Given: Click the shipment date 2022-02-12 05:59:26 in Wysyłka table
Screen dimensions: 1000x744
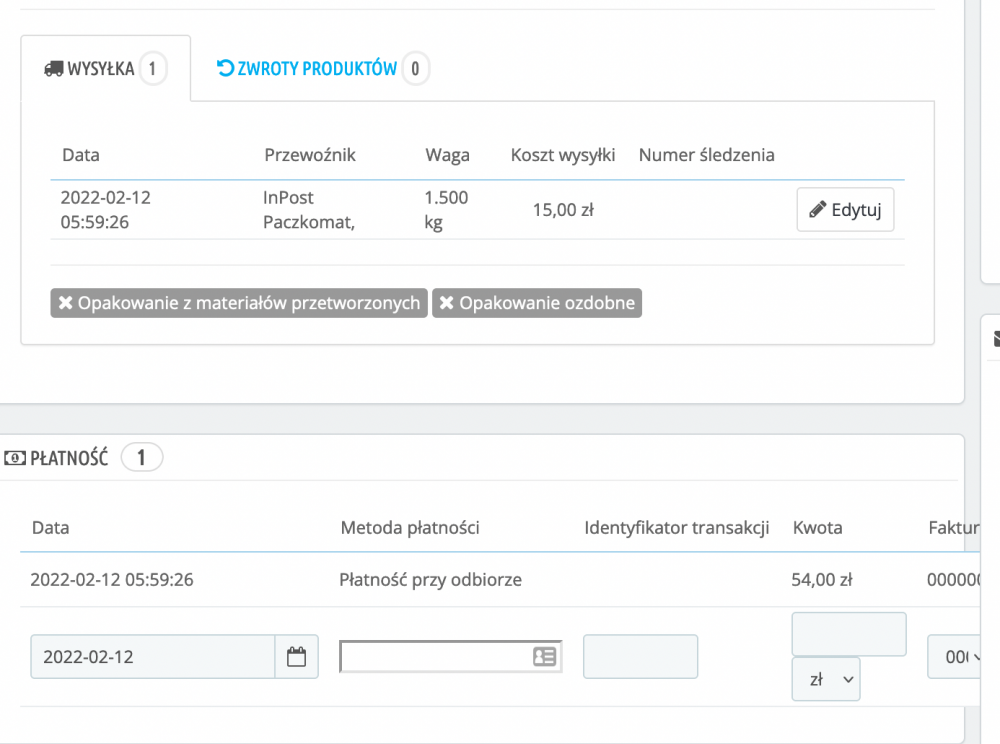Looking at the screenshot, I should point(105,210).
